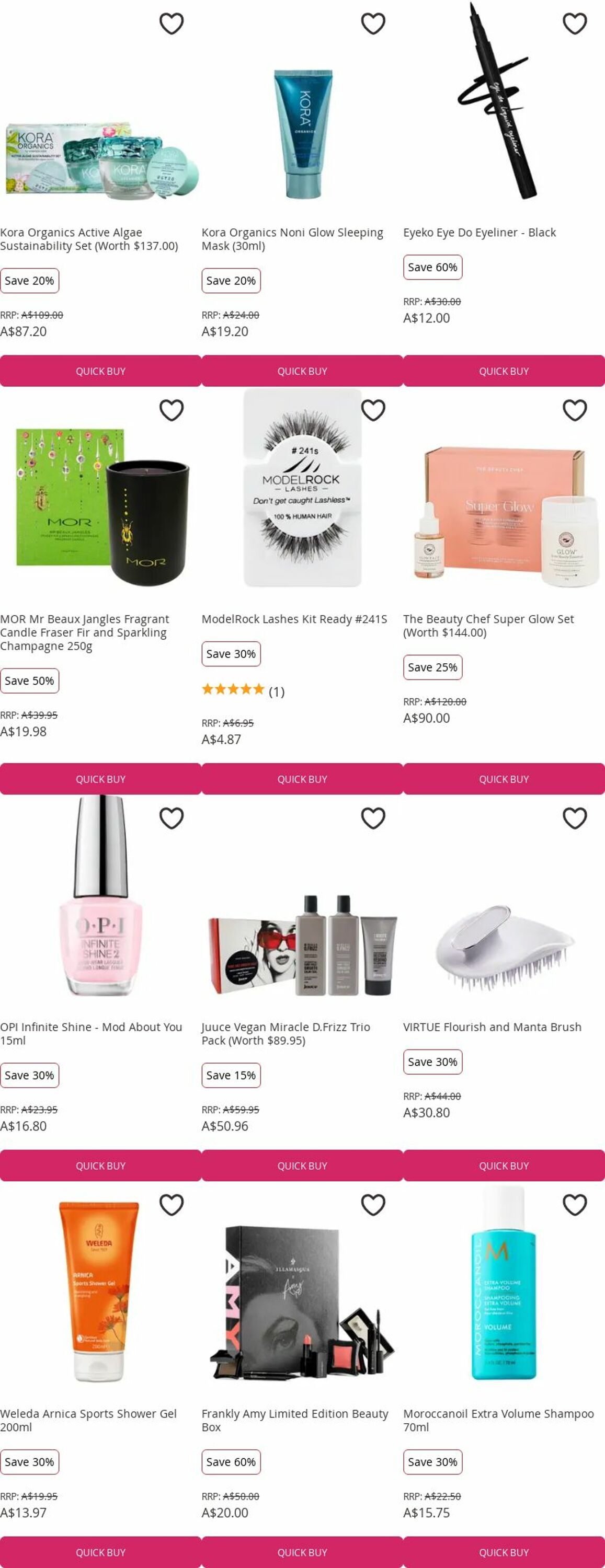605x1568 pixels.
Task: Toggle wishlist heart for VIRTUE Manta Brush
Action: click(x=575, y=818)
